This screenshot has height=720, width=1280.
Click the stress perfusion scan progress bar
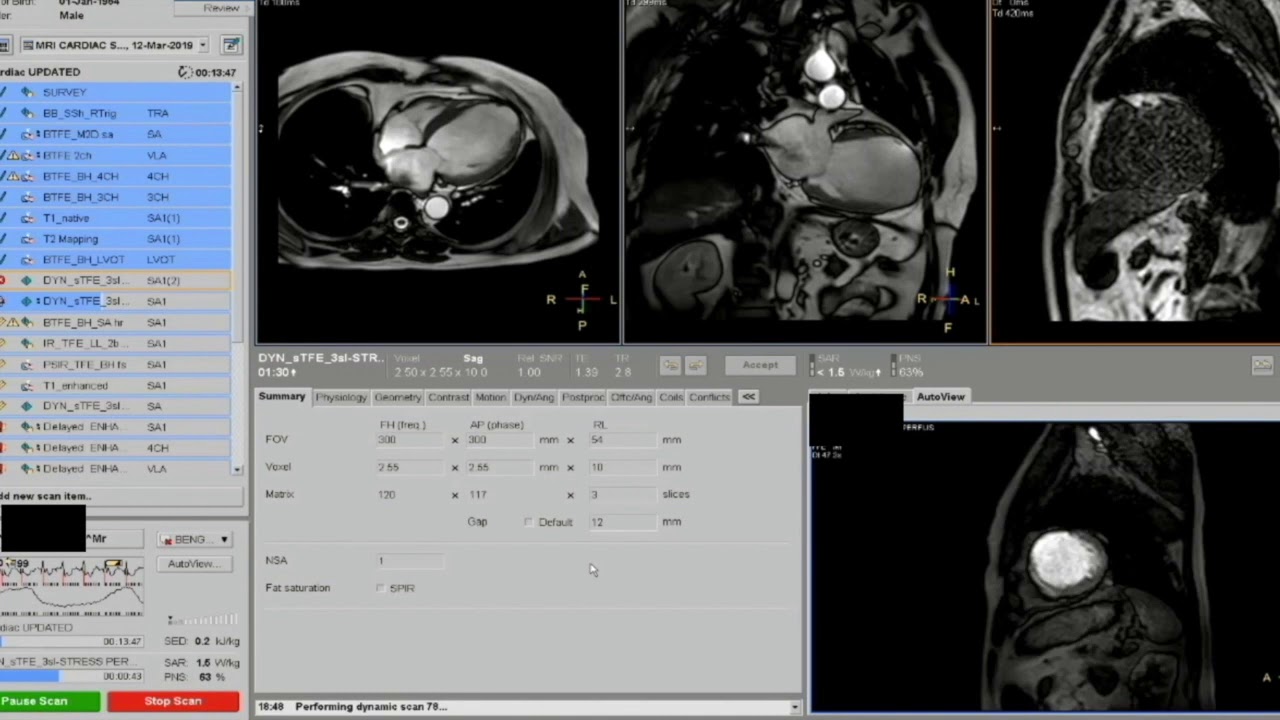(72, 676)
